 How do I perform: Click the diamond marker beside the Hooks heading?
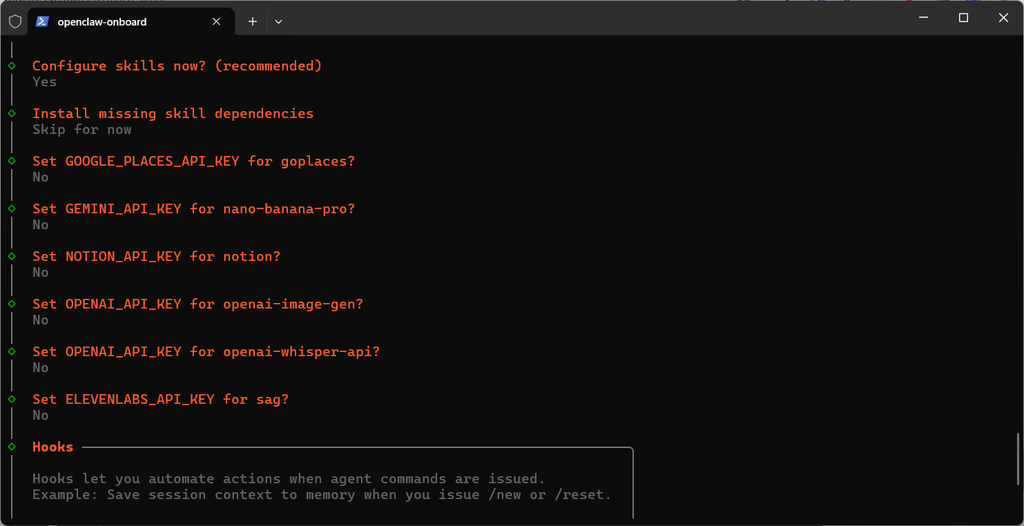[x=12, y=447]
